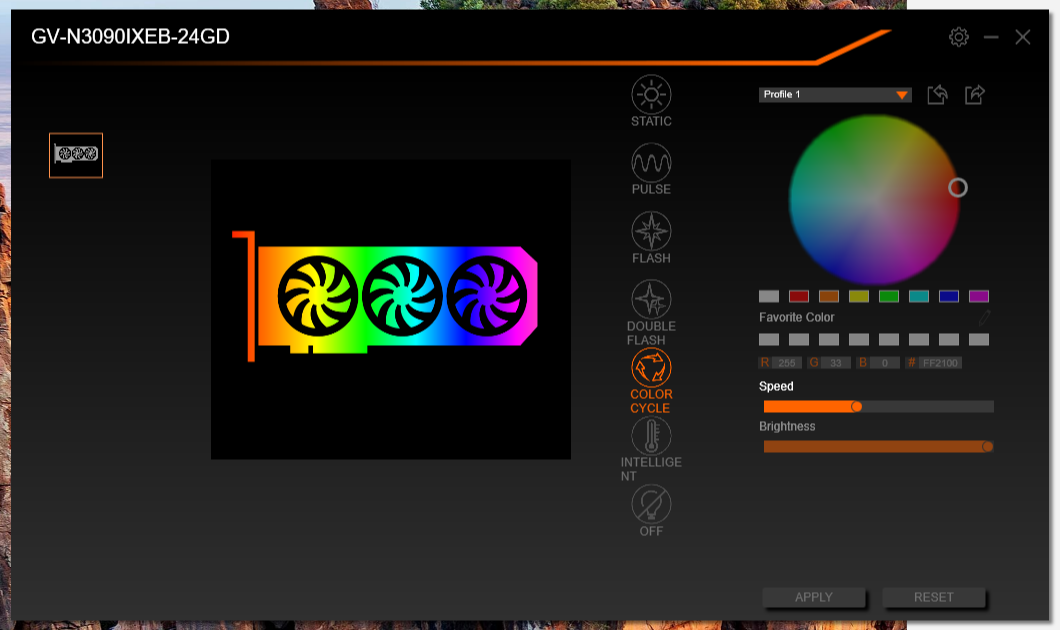Select the graphics card thumbnail in sidebar
1060x630 pixels.
(x=76, y=155)
